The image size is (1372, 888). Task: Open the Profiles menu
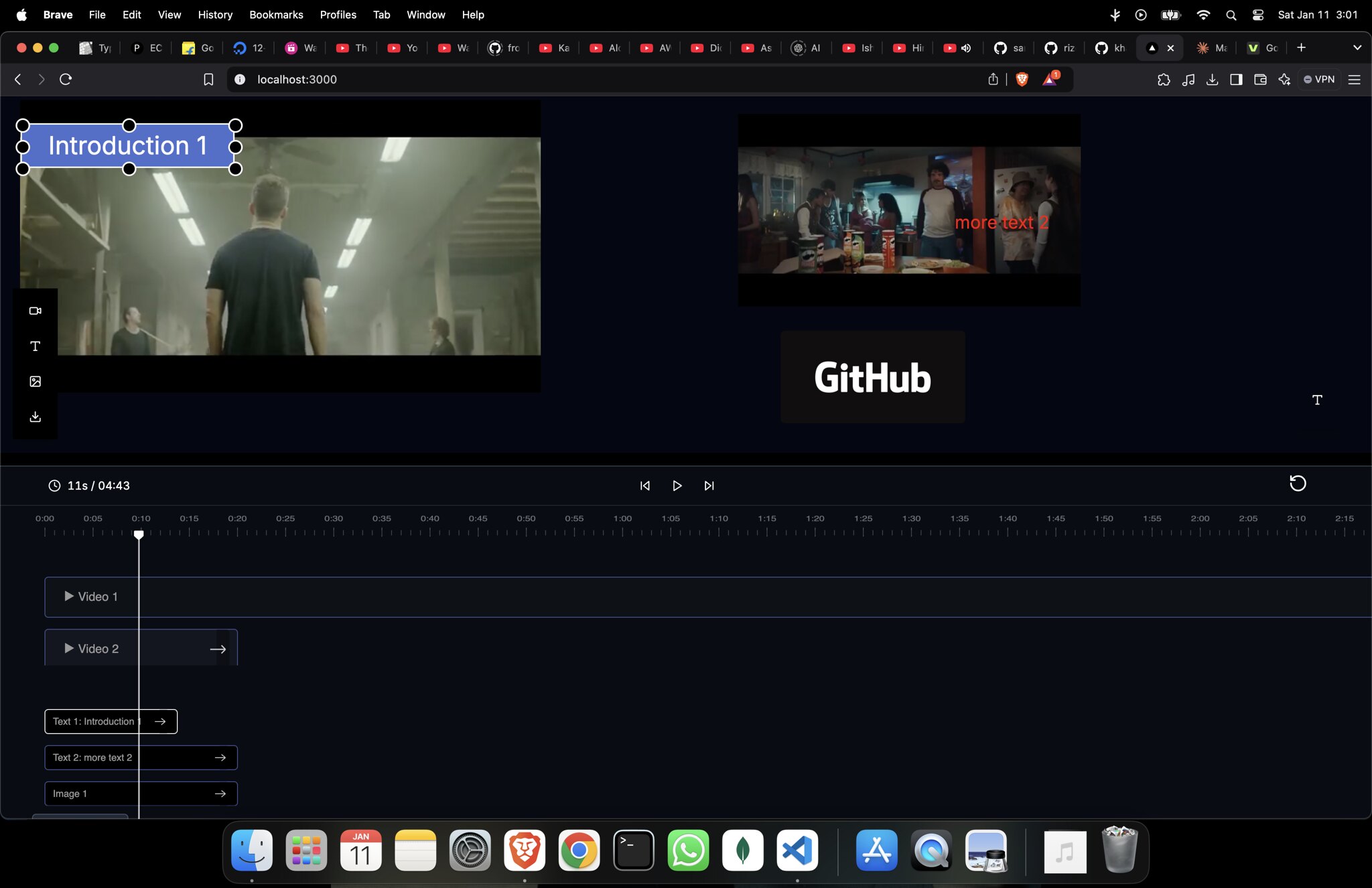[x=338, y=15]
